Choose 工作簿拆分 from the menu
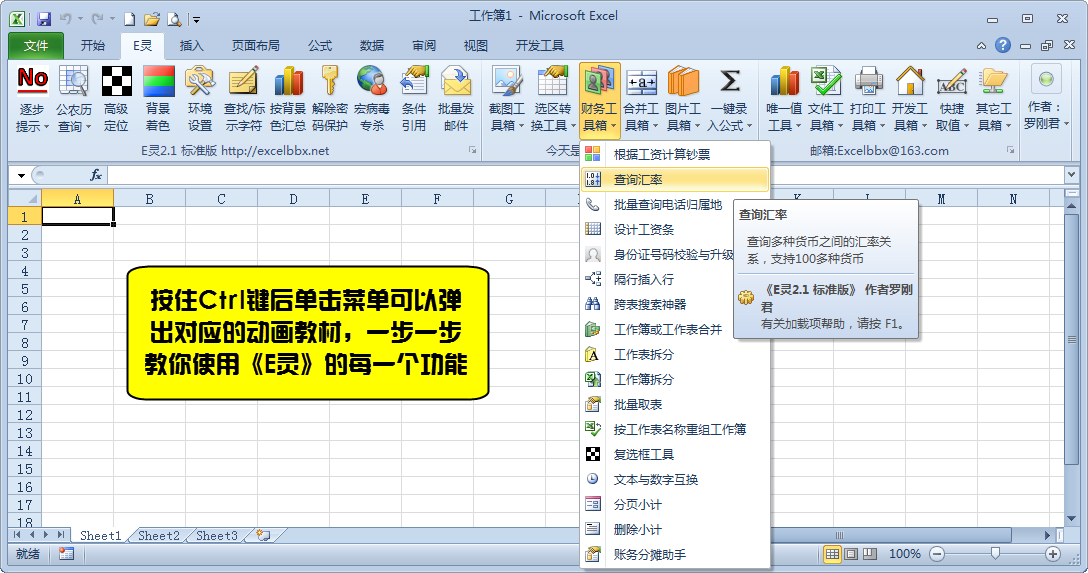 [x=675, y=379]
